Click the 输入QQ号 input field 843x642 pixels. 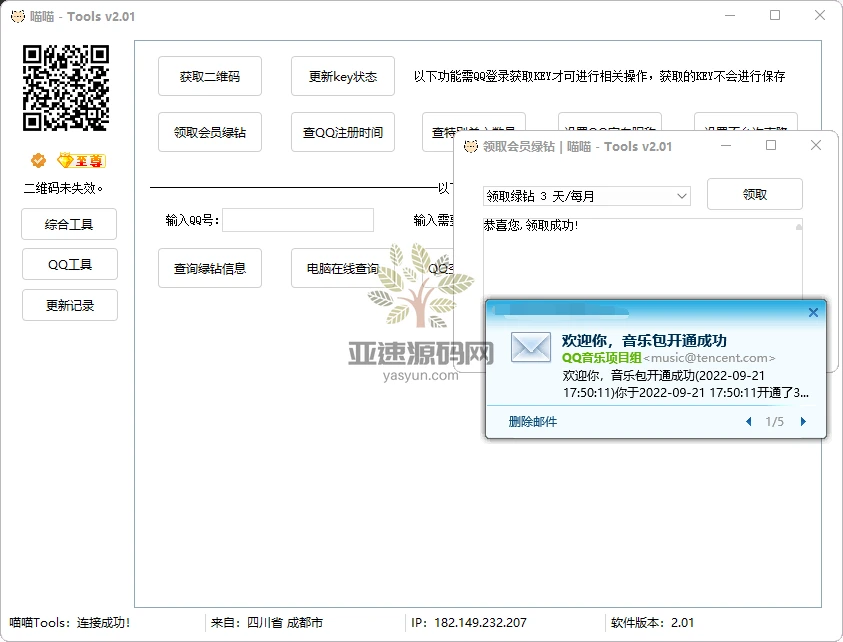click(298, 219)
